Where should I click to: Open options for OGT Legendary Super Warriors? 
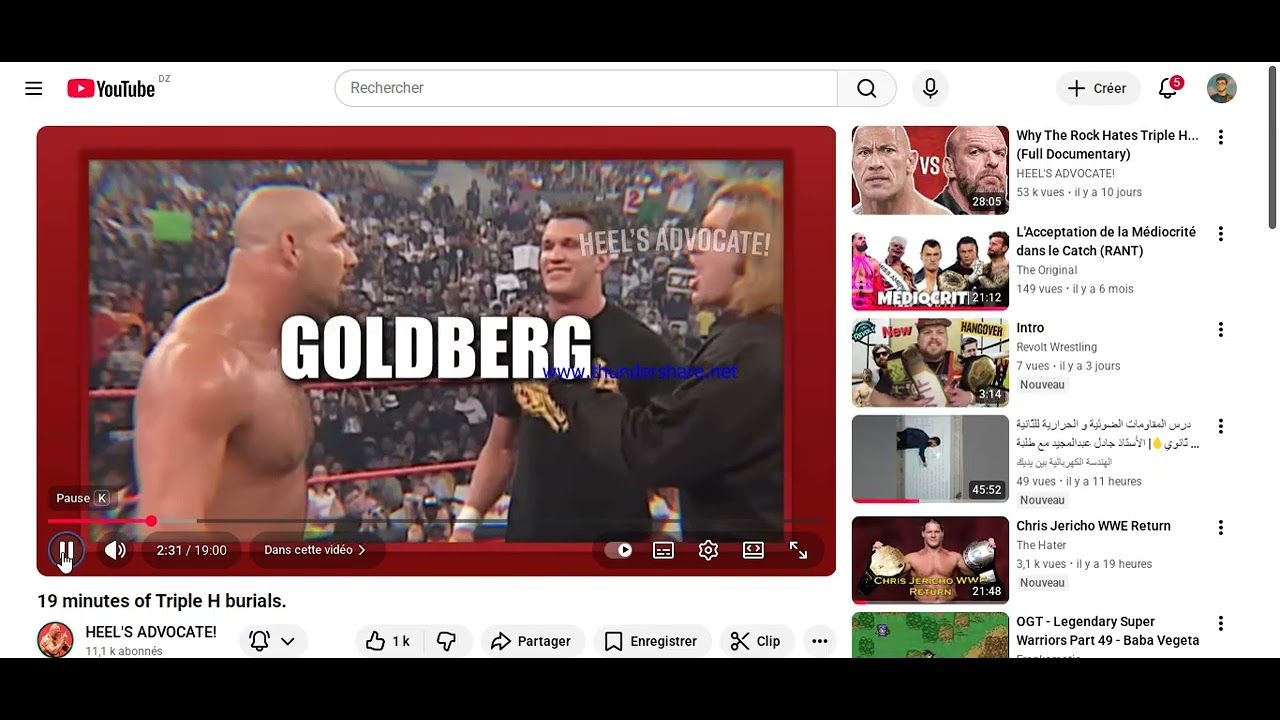tap(1220, 623)
